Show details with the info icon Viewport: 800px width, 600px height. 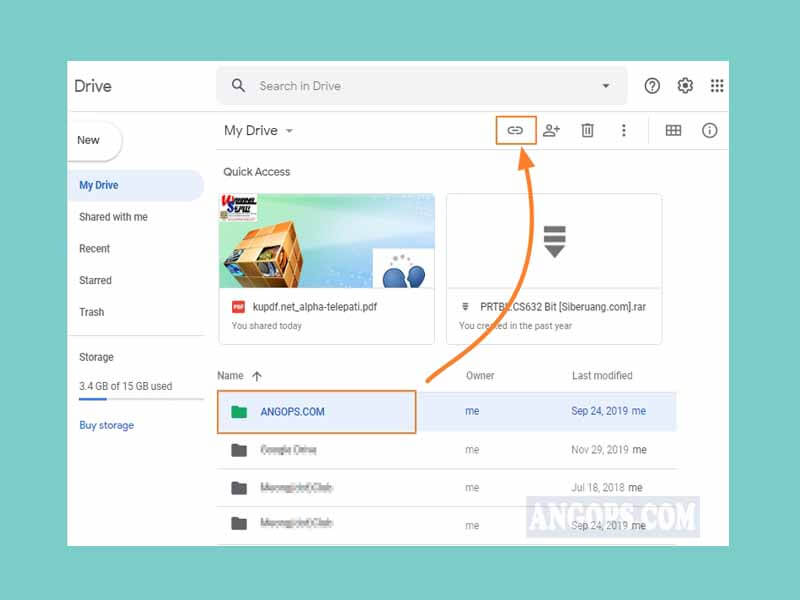(x=709, y=131)
